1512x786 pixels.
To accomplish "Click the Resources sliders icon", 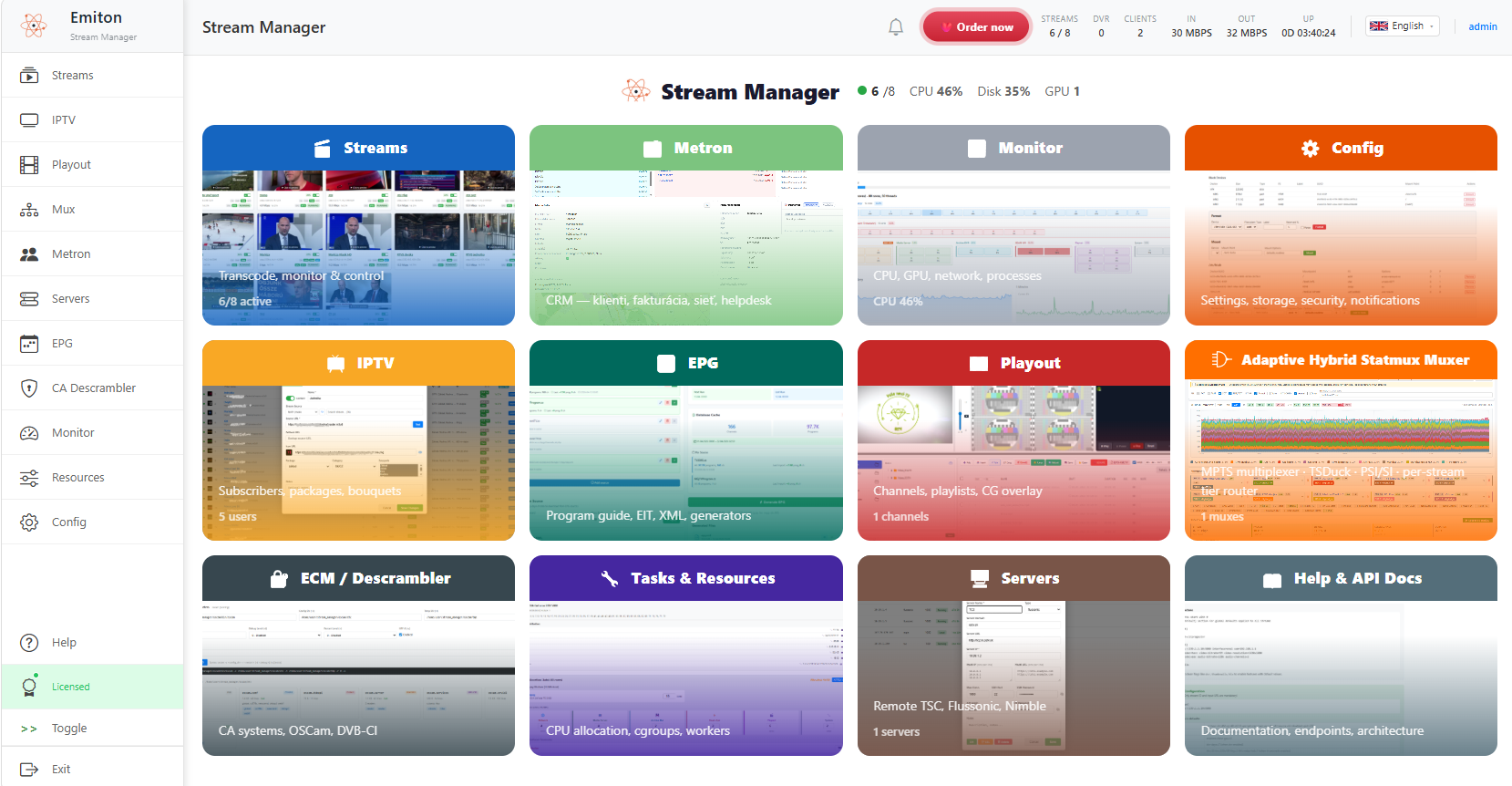I will point(29,478).
